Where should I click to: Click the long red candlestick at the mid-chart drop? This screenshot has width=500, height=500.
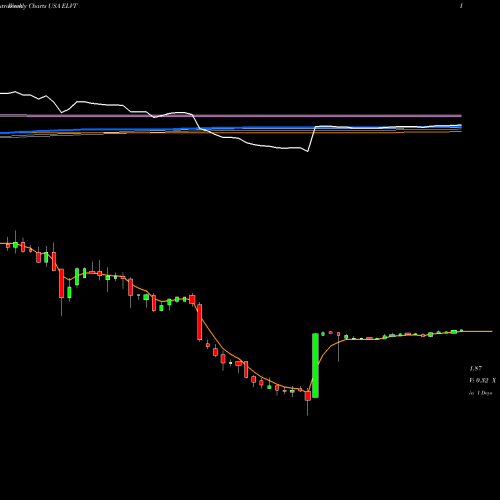200,322
